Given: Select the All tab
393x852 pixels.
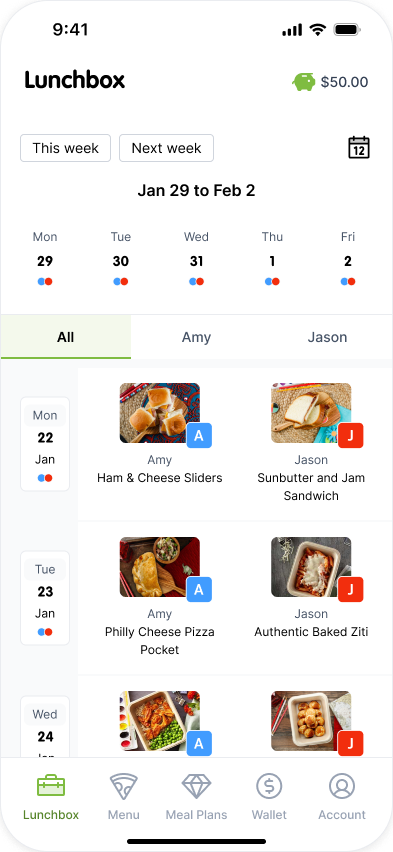Looking at the screenshot, I should click(x=66, y=337).
